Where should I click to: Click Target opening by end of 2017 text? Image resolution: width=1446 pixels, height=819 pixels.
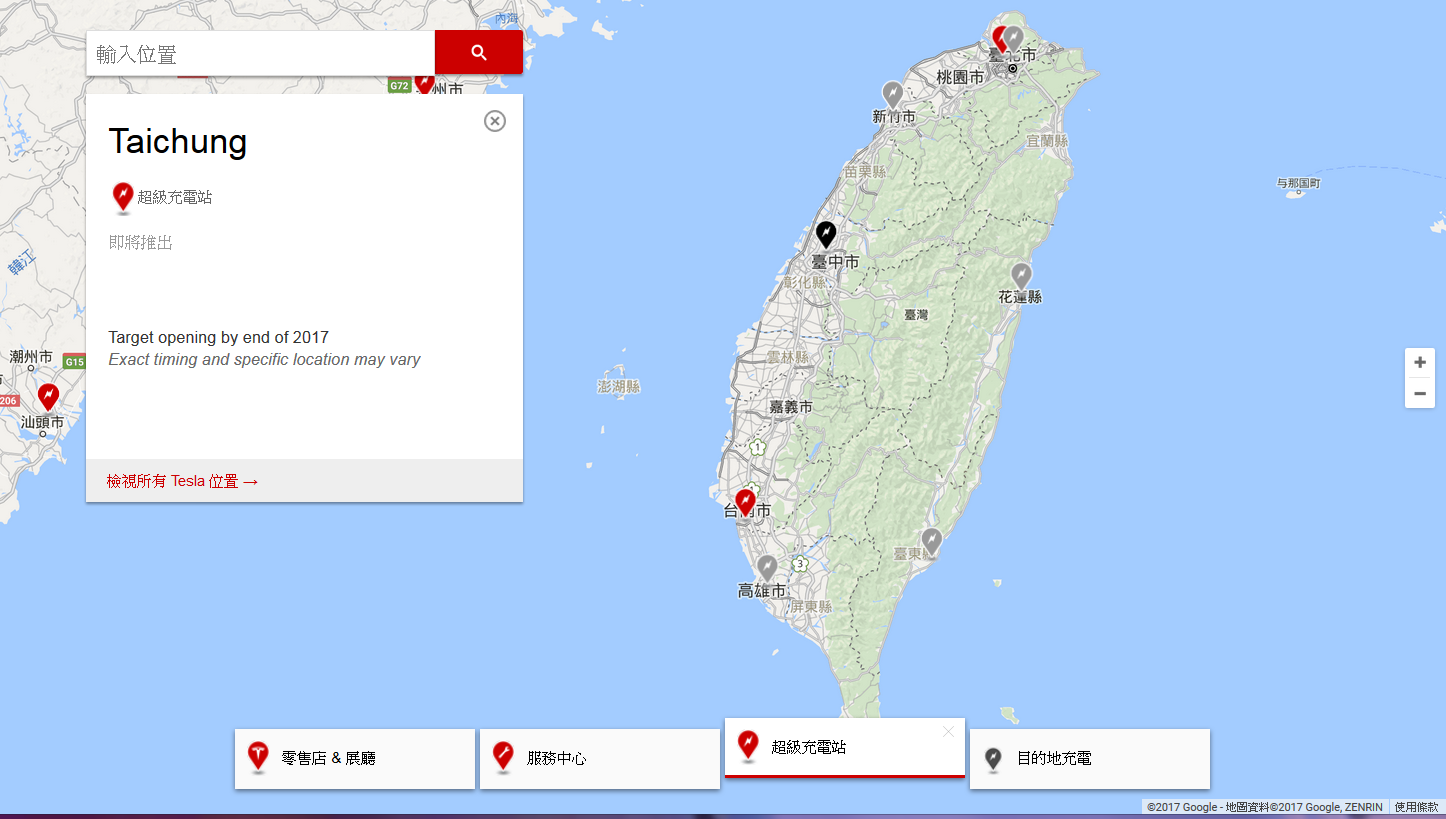[219, 338]
